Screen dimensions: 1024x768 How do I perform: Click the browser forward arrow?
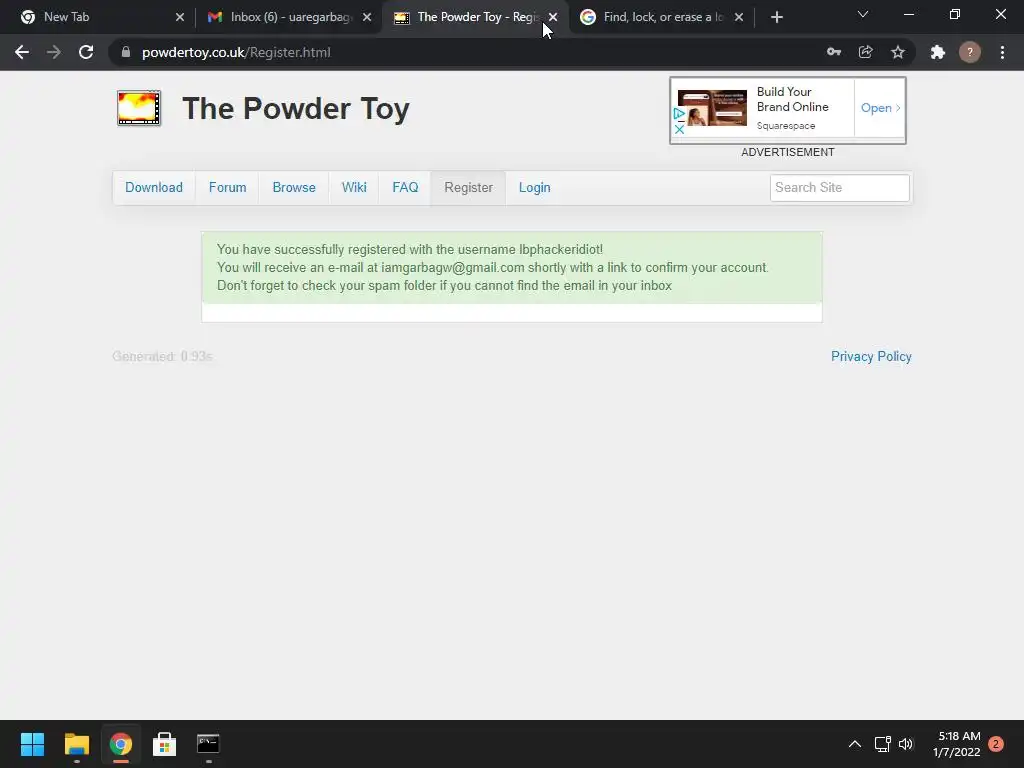pyautogui.click(x=54, y=52)
